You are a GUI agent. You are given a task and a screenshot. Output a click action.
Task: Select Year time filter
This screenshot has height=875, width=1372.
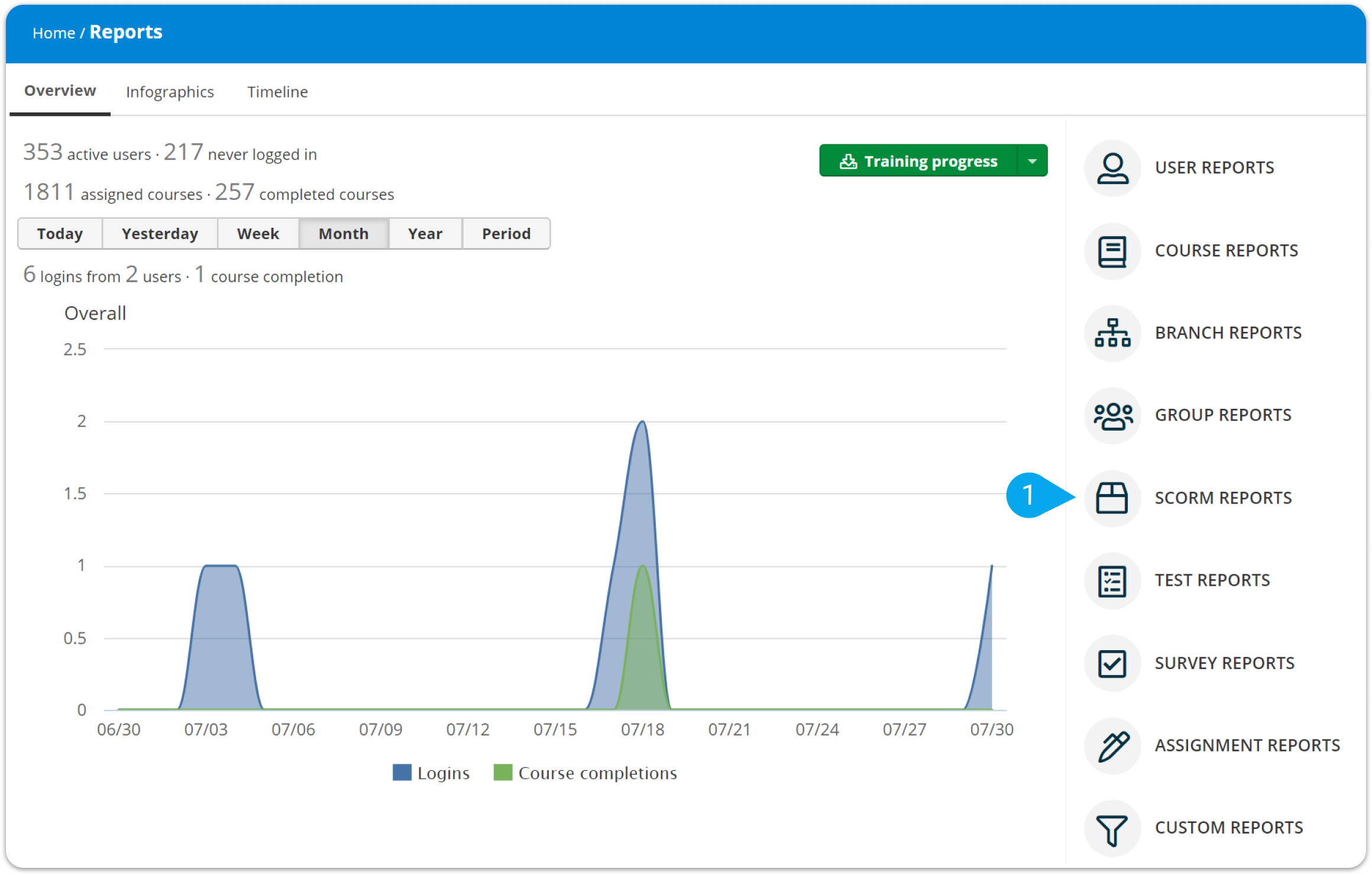pos(423,233)
